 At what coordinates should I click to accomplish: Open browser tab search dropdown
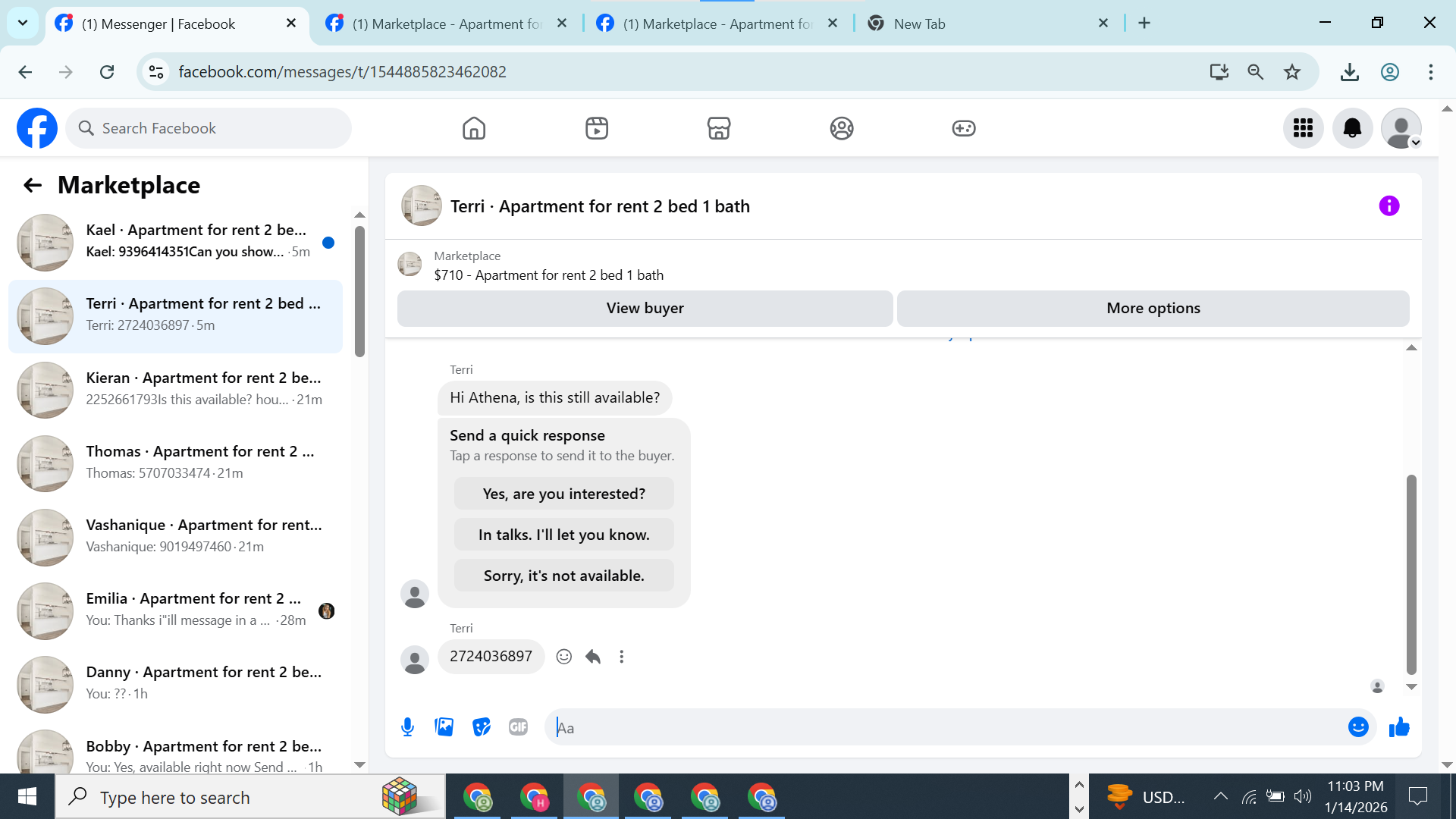23,23
